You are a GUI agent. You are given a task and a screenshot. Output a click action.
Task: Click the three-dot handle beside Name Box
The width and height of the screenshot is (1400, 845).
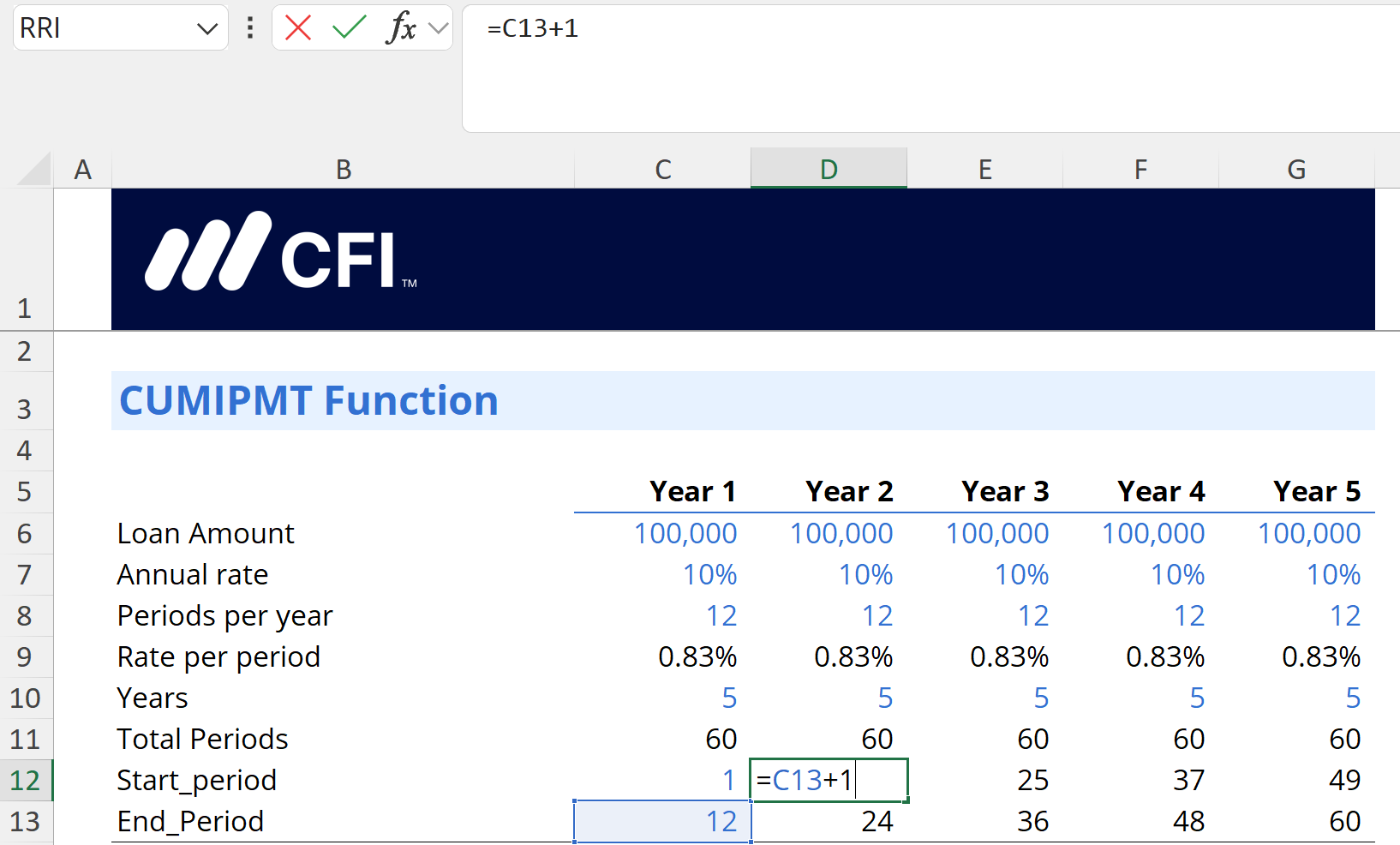[x=250, y=28]
